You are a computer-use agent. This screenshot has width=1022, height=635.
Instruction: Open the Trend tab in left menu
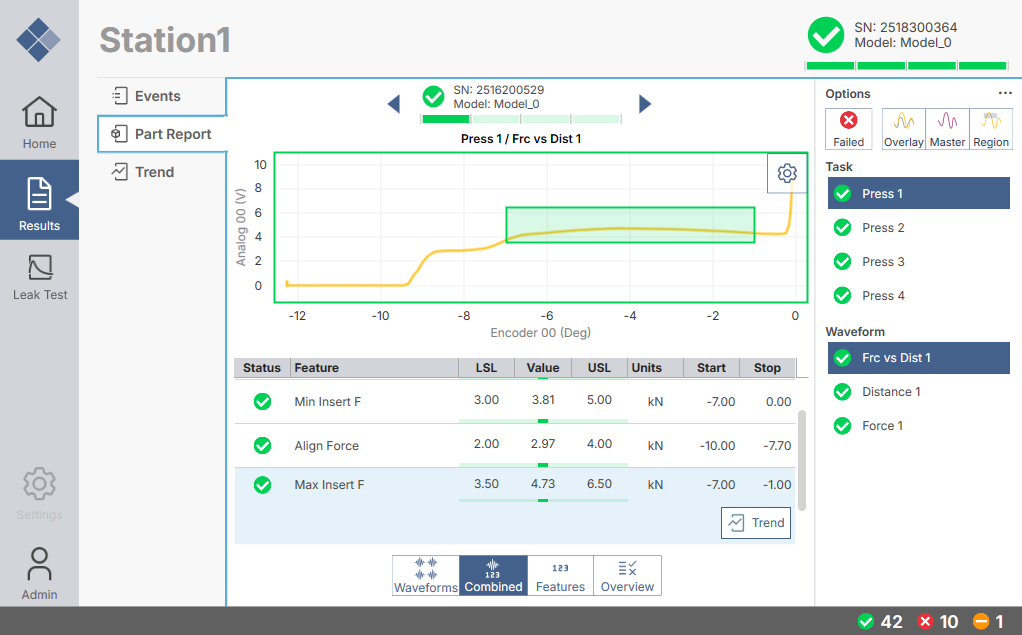pyautogui.click(x=162, y=172)
